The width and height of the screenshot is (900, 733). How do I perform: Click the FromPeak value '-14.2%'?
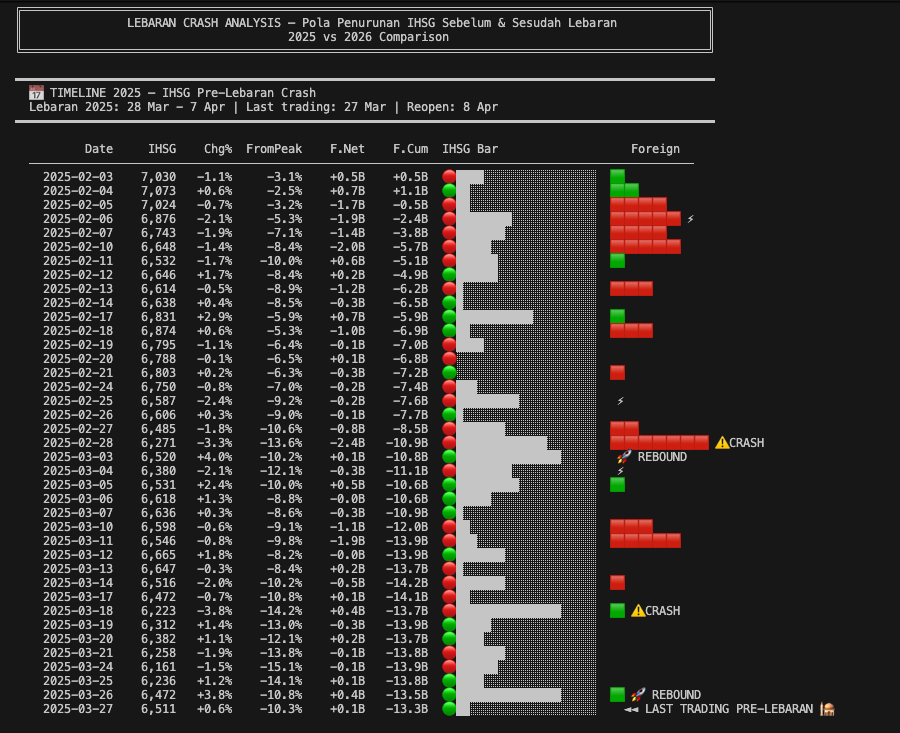click(281, 611)
